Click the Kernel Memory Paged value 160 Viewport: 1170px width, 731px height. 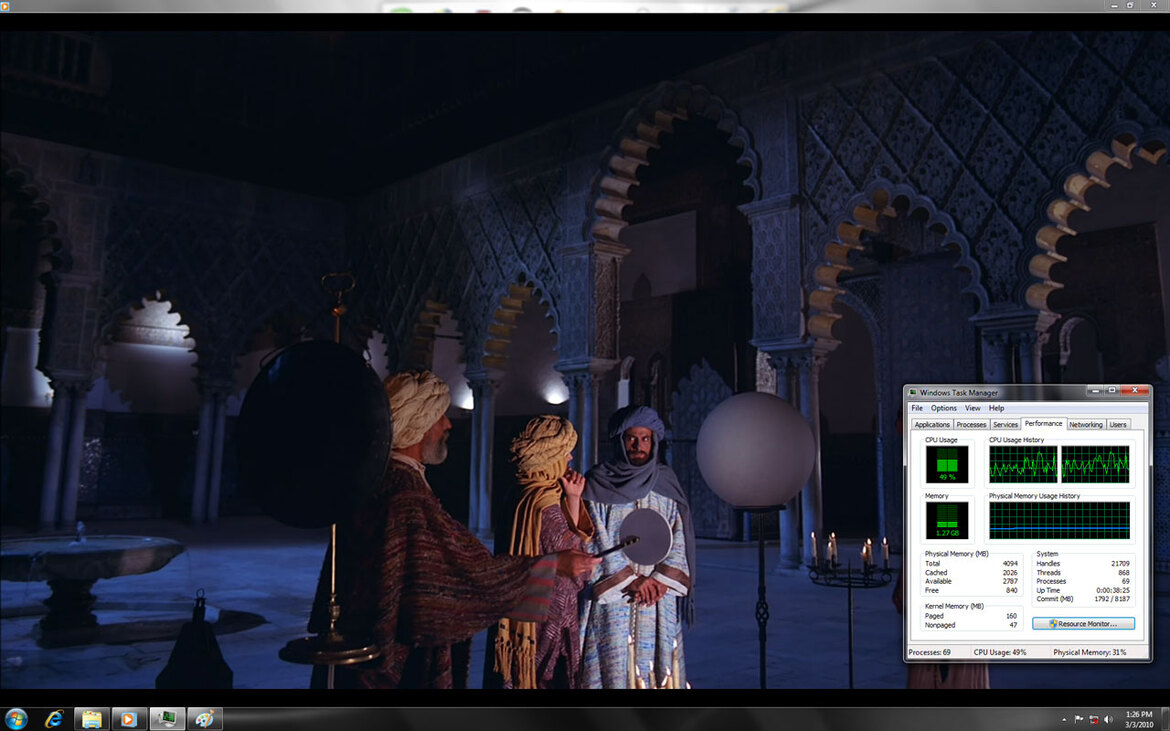tap(1012, 616)
